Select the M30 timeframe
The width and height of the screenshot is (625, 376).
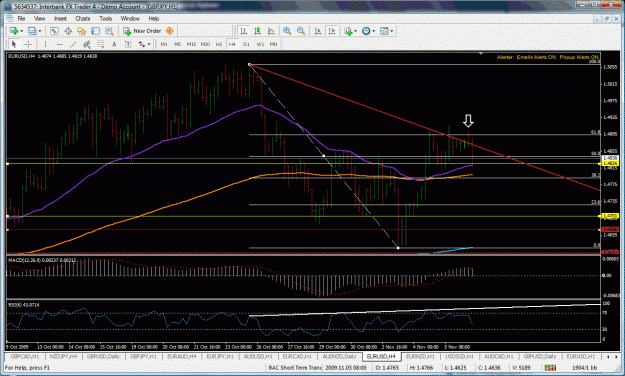205,44
